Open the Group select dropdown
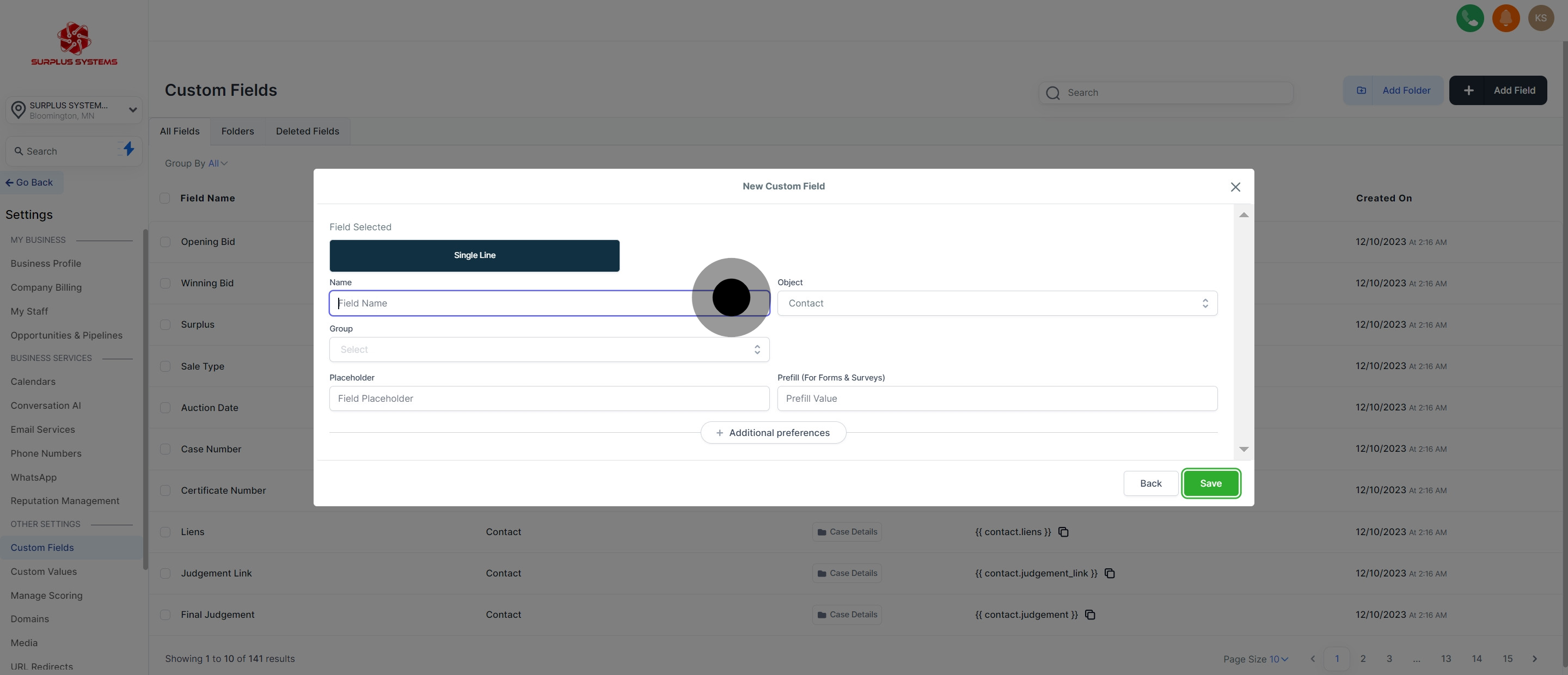 (548, 349)
